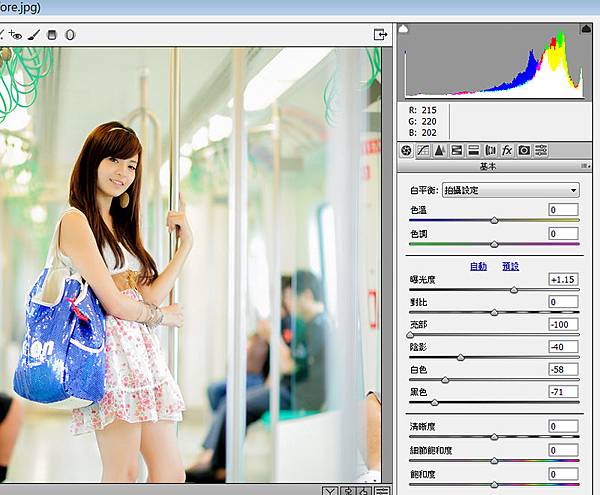Click the 色溫 value field
600x495 pixels.
(x=563, y=210)
